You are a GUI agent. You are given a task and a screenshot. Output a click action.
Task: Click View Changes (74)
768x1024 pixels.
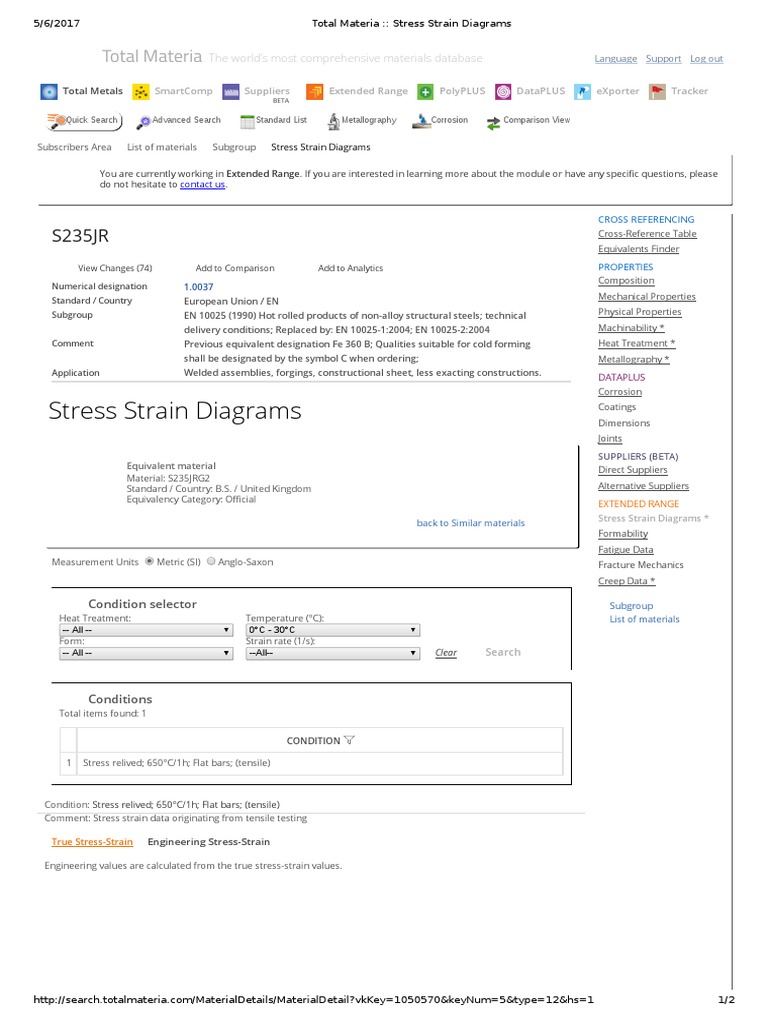coord(115,268)
